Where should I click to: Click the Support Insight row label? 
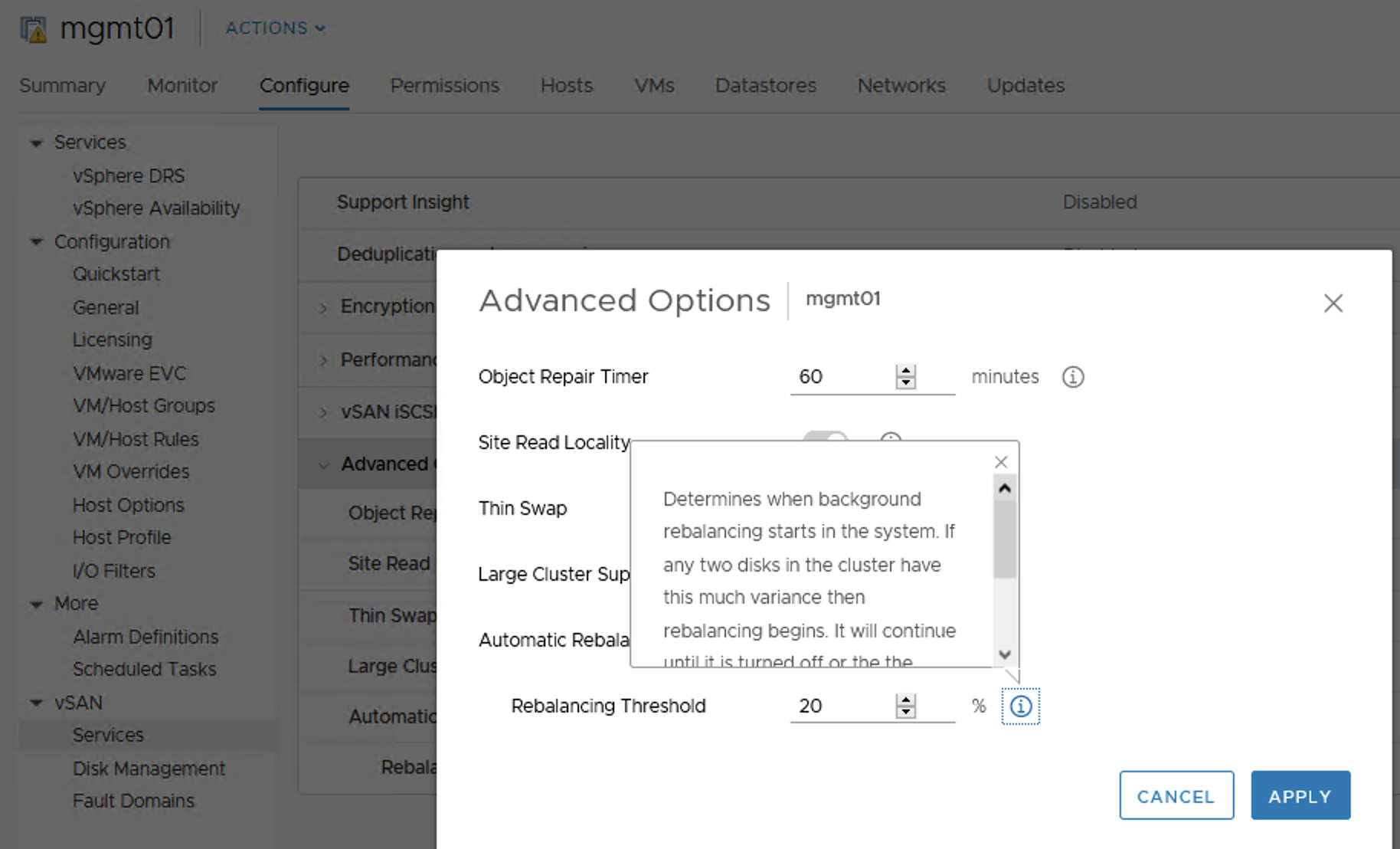(403, 202)
